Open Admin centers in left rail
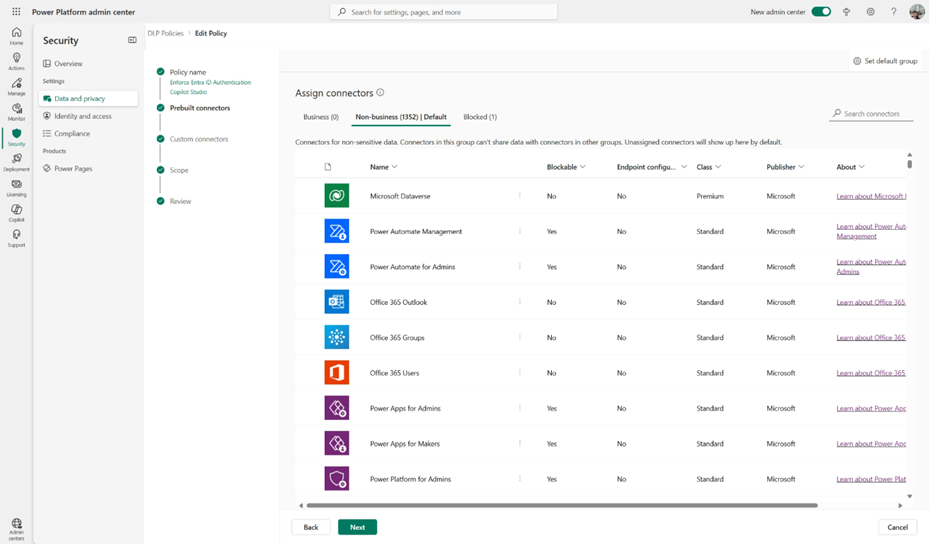 [x=17, y=529]
